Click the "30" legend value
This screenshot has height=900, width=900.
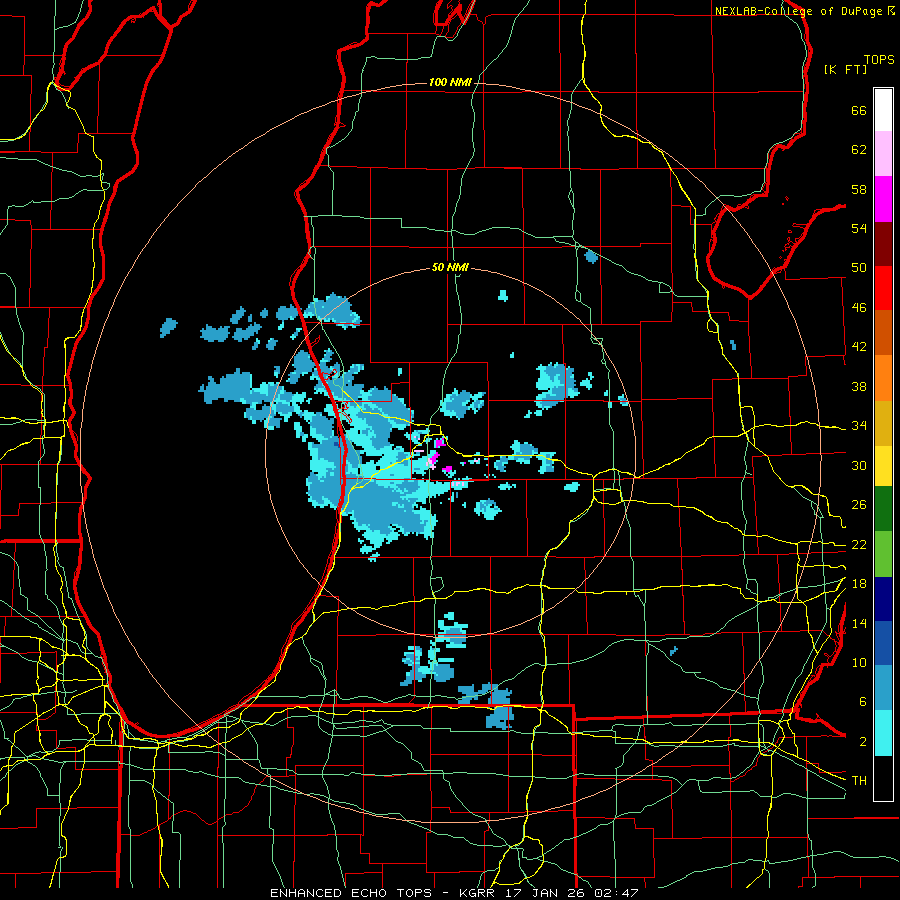(859, 465)
